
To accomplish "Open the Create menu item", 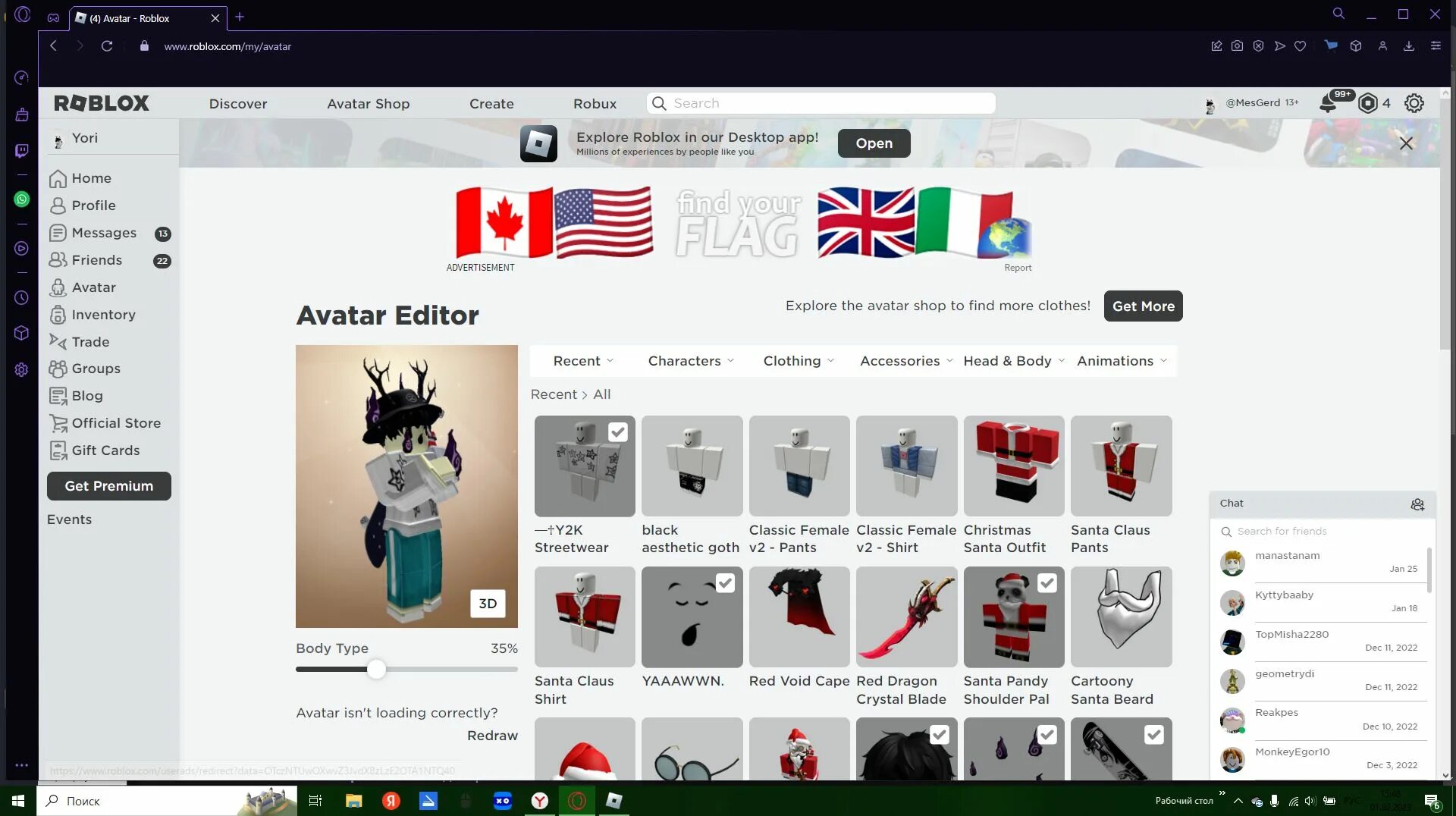I will click(491, 104).
